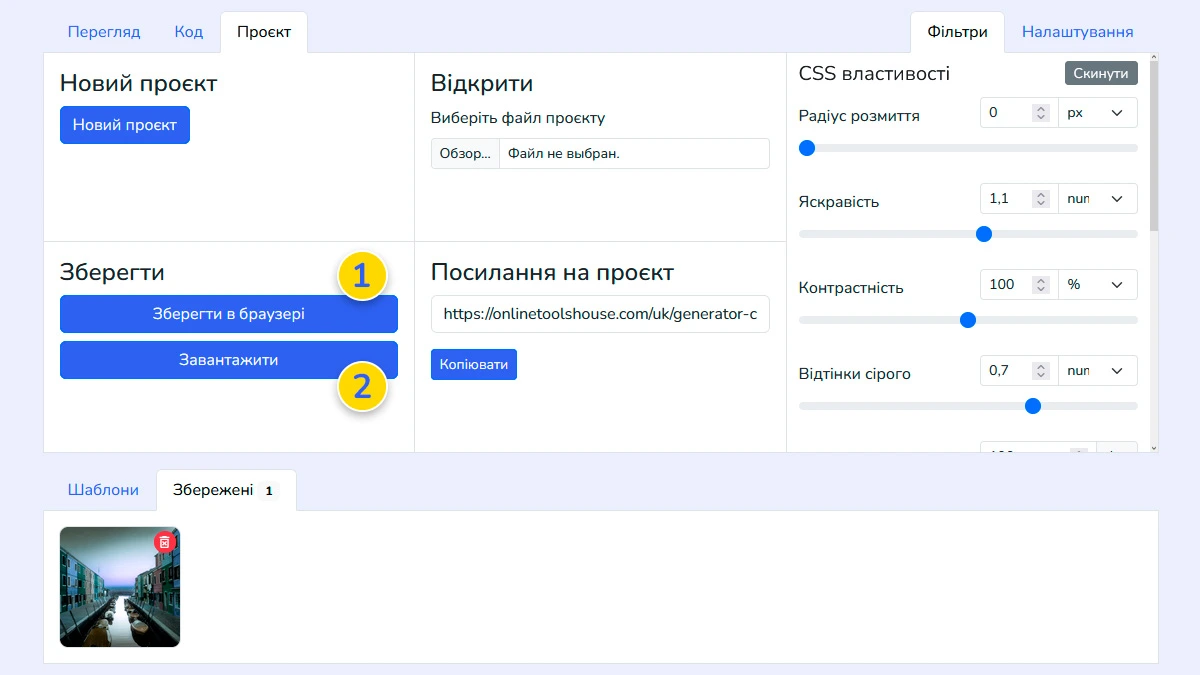Open the units dropdown next to Яскравість
This screenshot has height=675, width=1200.
[1098, 198]
